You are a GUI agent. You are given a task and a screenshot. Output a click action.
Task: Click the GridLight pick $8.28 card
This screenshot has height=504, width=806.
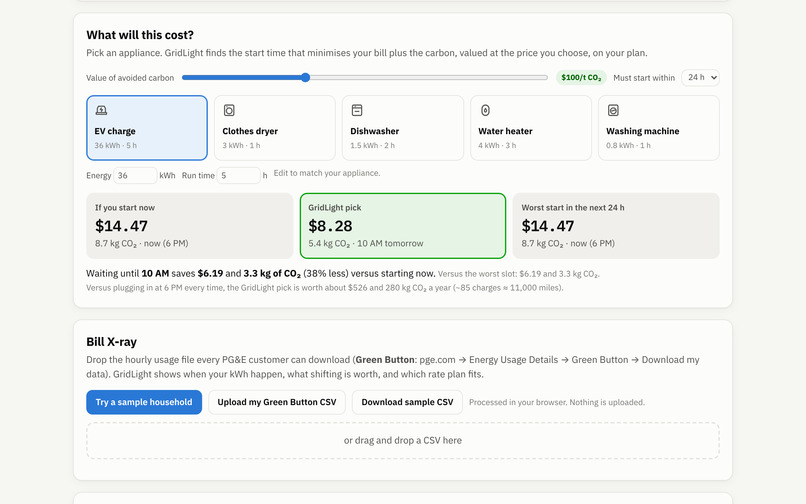click(403, 226)
